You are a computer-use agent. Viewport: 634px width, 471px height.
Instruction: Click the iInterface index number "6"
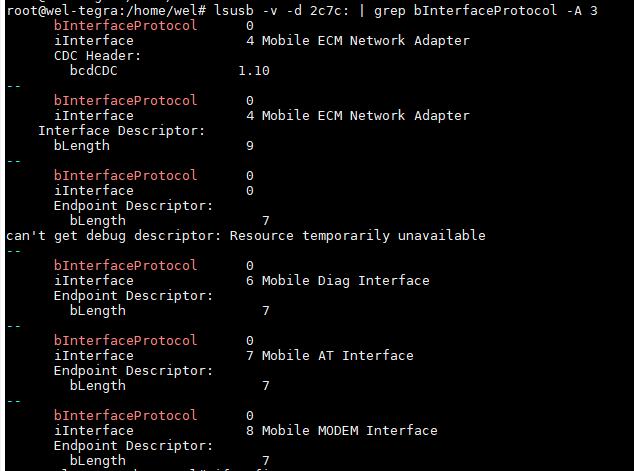[x=249, y=281]
